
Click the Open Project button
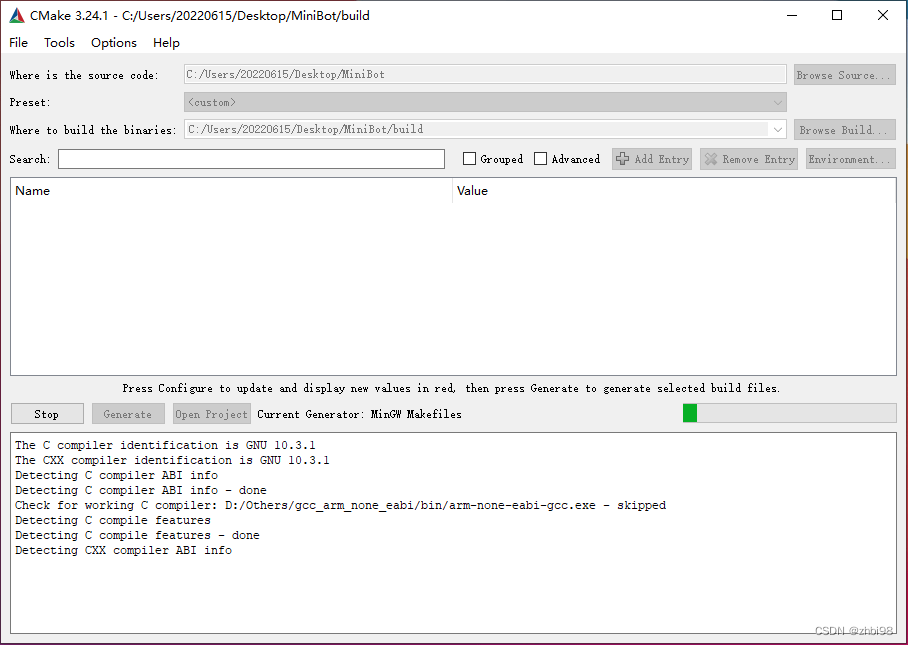point(212,414)
